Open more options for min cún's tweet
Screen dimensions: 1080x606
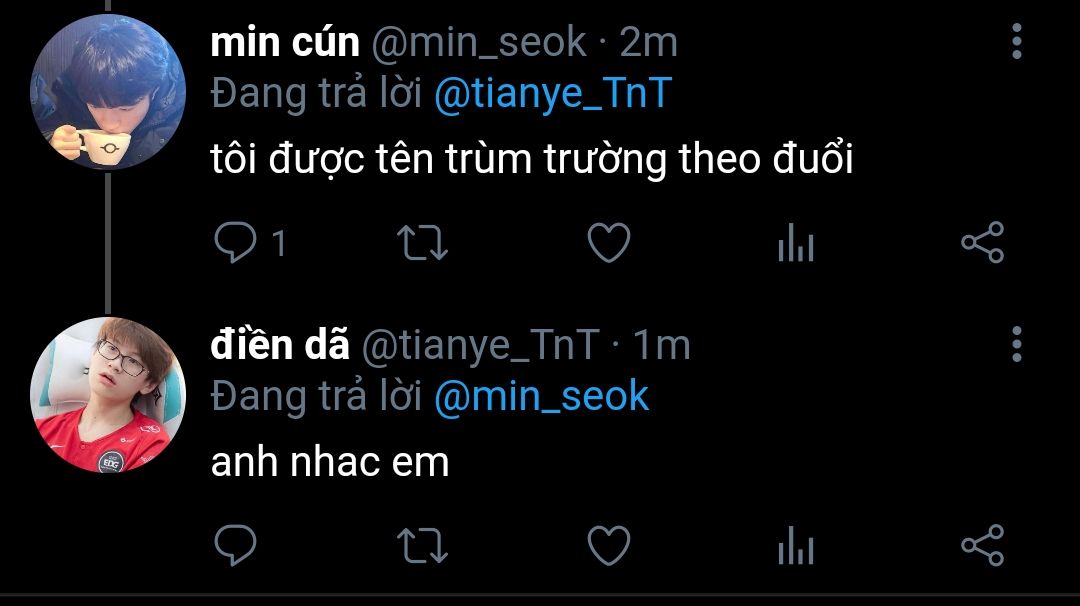1016,42
